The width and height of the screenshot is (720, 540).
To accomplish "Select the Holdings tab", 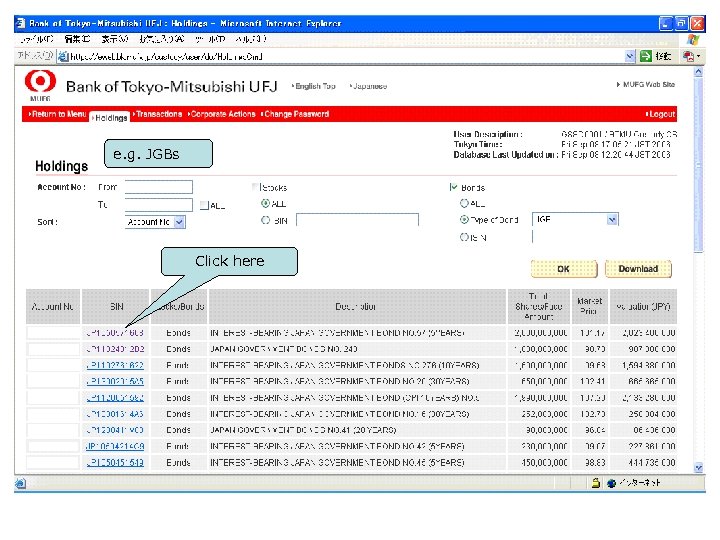I will tap(110, 118).
